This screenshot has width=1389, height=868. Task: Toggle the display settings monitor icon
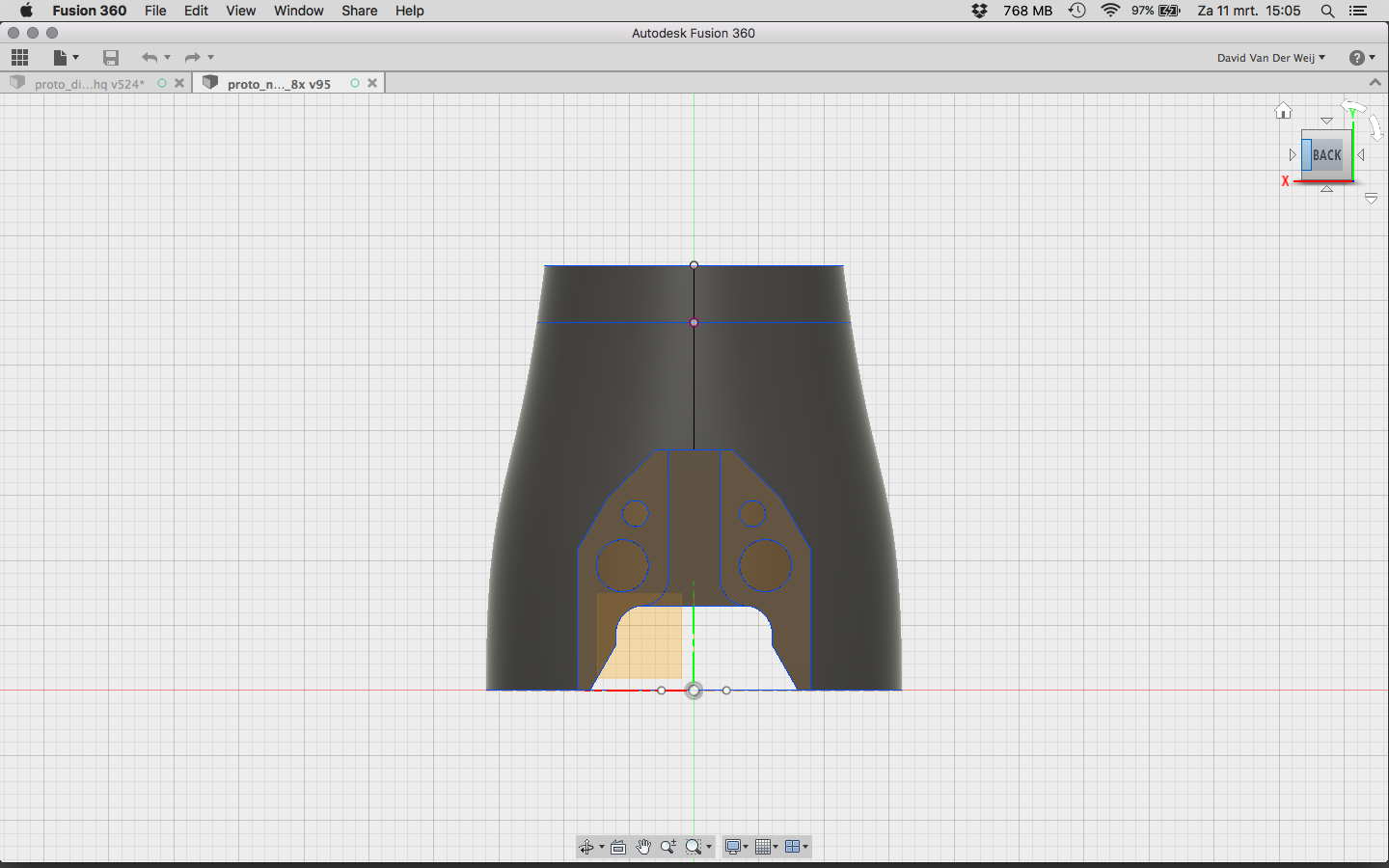click(734, 847)
